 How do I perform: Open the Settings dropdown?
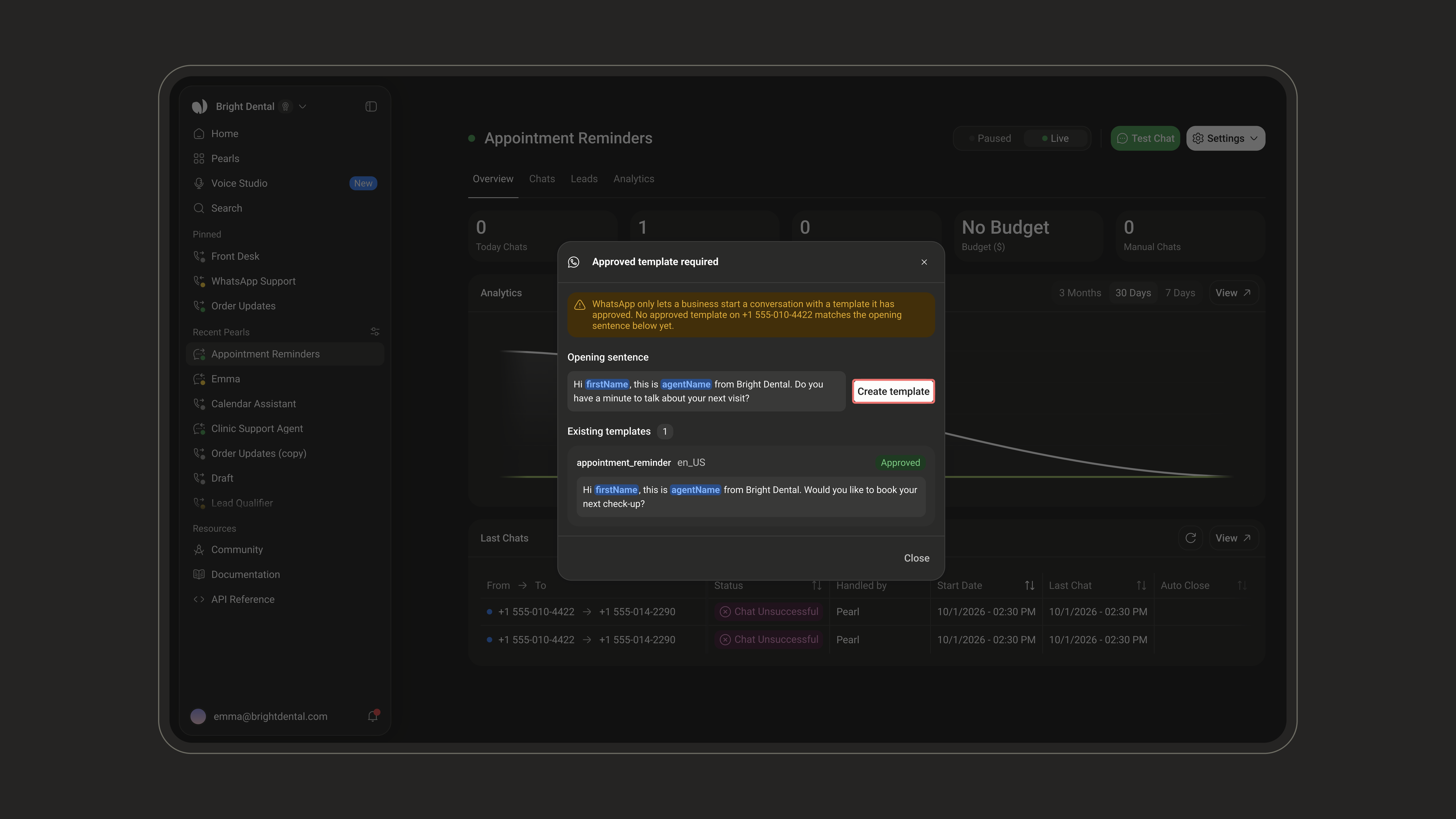coord(1225,138)
